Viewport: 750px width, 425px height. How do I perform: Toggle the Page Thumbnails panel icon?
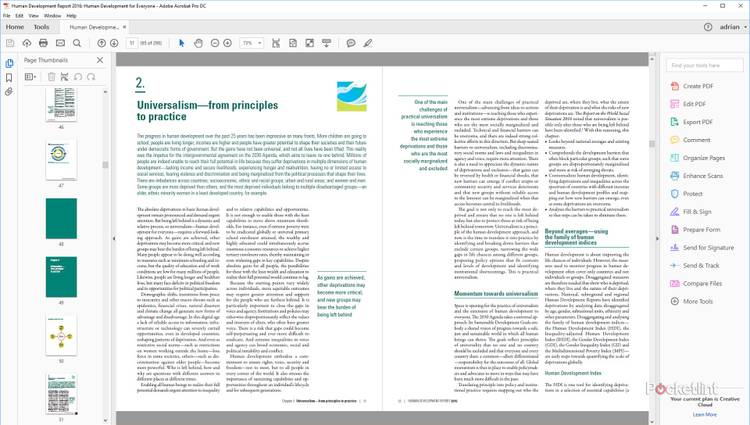(x=9, y=63)
